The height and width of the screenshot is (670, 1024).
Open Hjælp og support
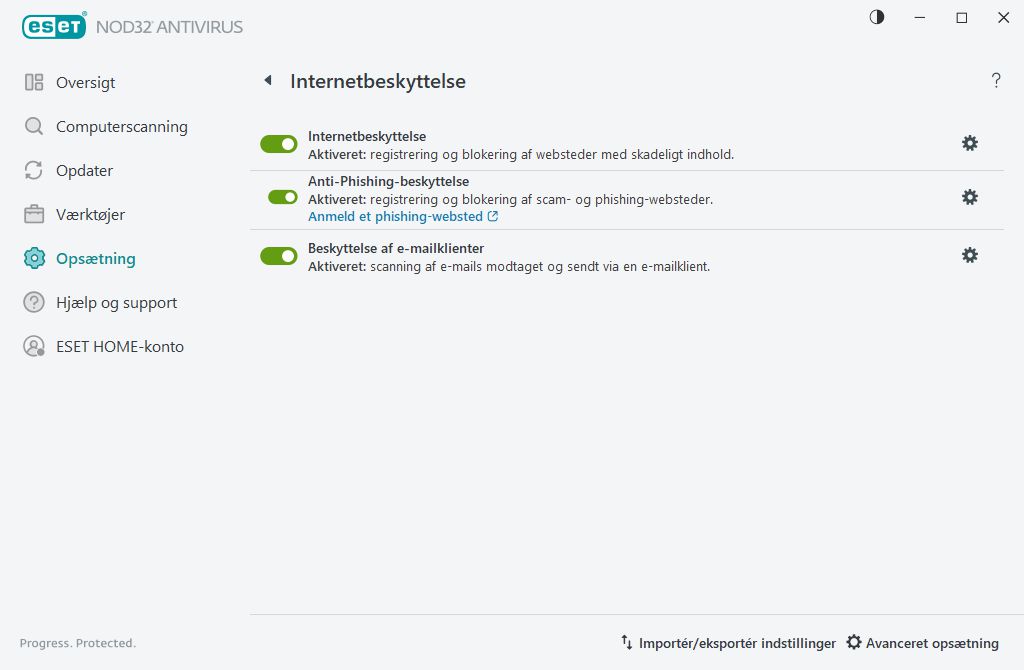(x=117, y=302)
